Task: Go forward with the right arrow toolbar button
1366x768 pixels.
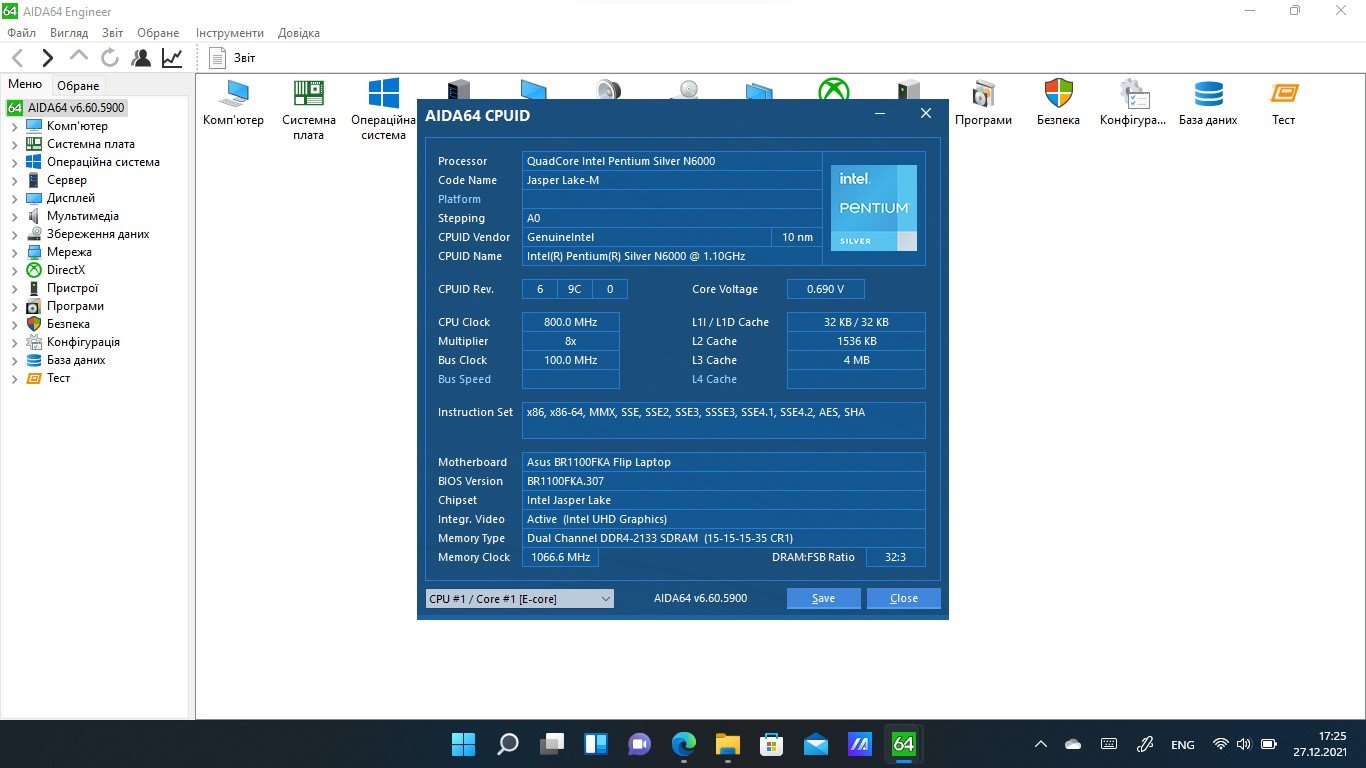Action: (47, 58)
